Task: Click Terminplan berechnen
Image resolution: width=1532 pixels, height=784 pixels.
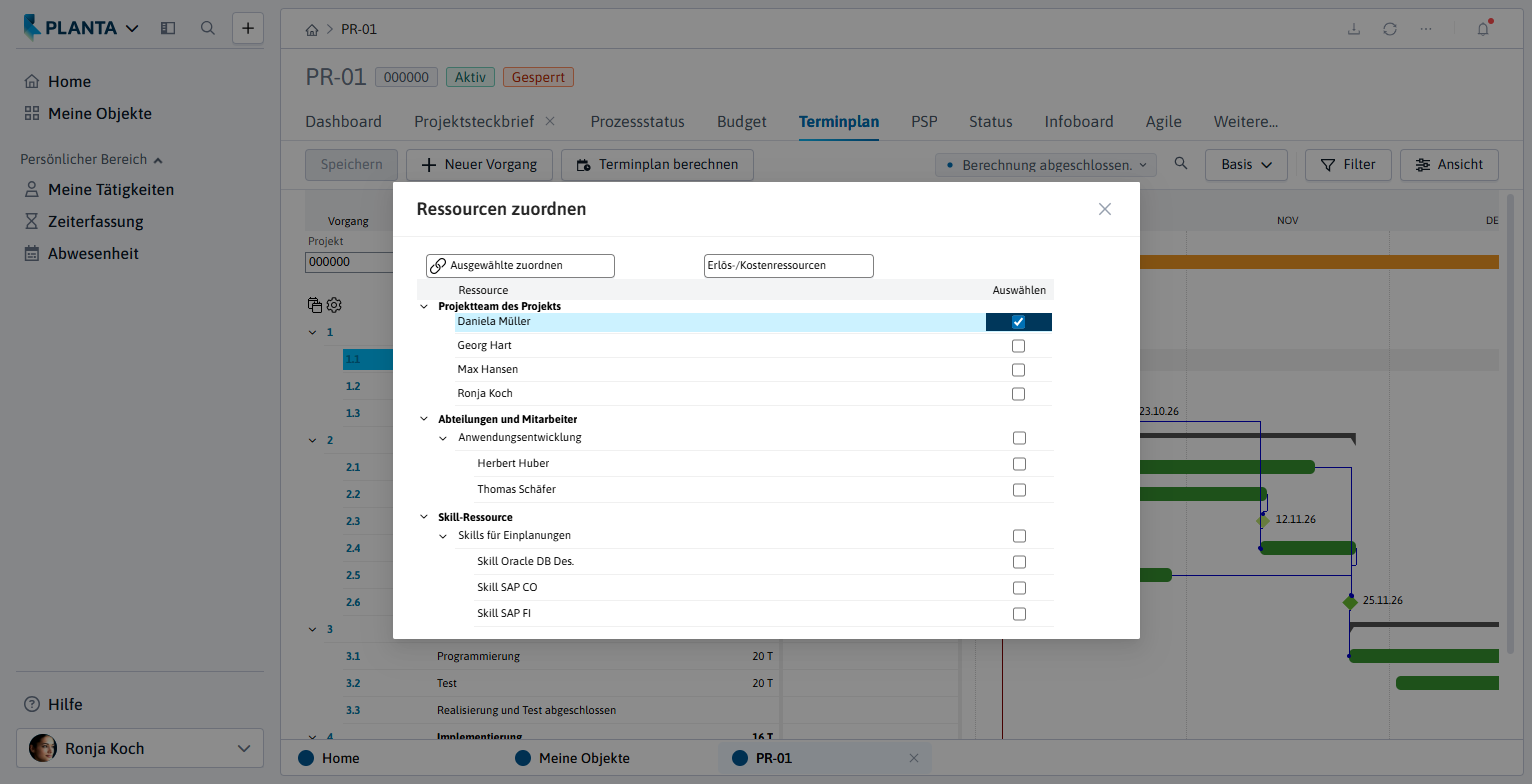Action: pos(657,165)
